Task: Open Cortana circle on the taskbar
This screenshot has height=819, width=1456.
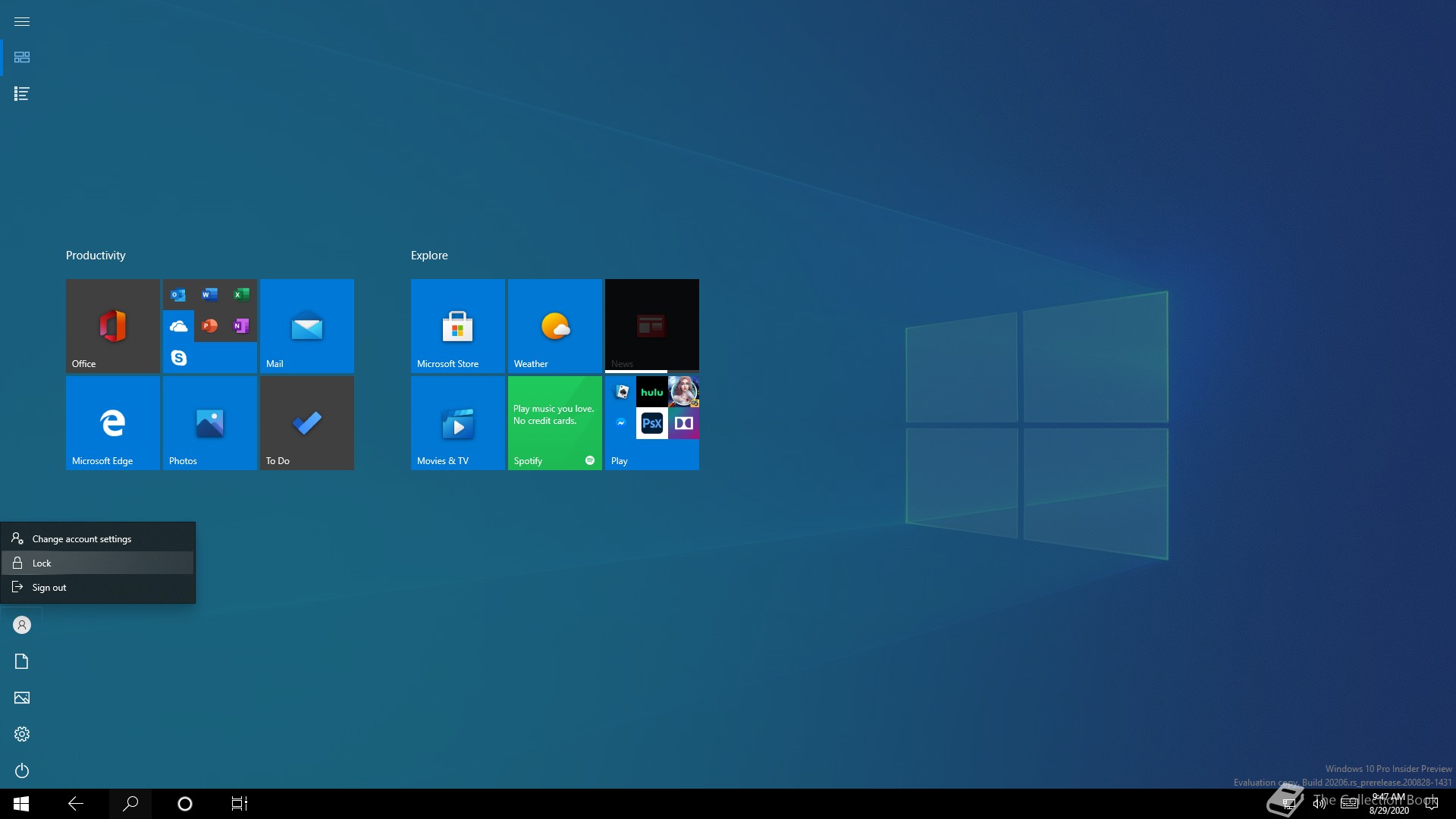Action: [x=185, y=804]
